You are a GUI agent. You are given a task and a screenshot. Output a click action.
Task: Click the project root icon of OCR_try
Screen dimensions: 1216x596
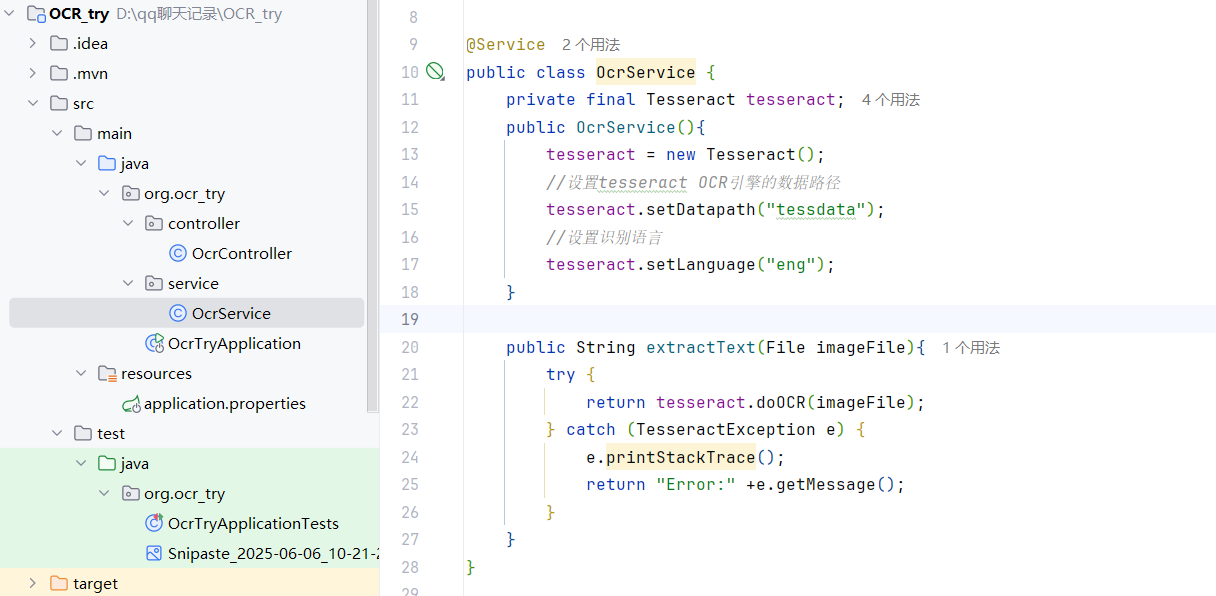coord(36,13)
